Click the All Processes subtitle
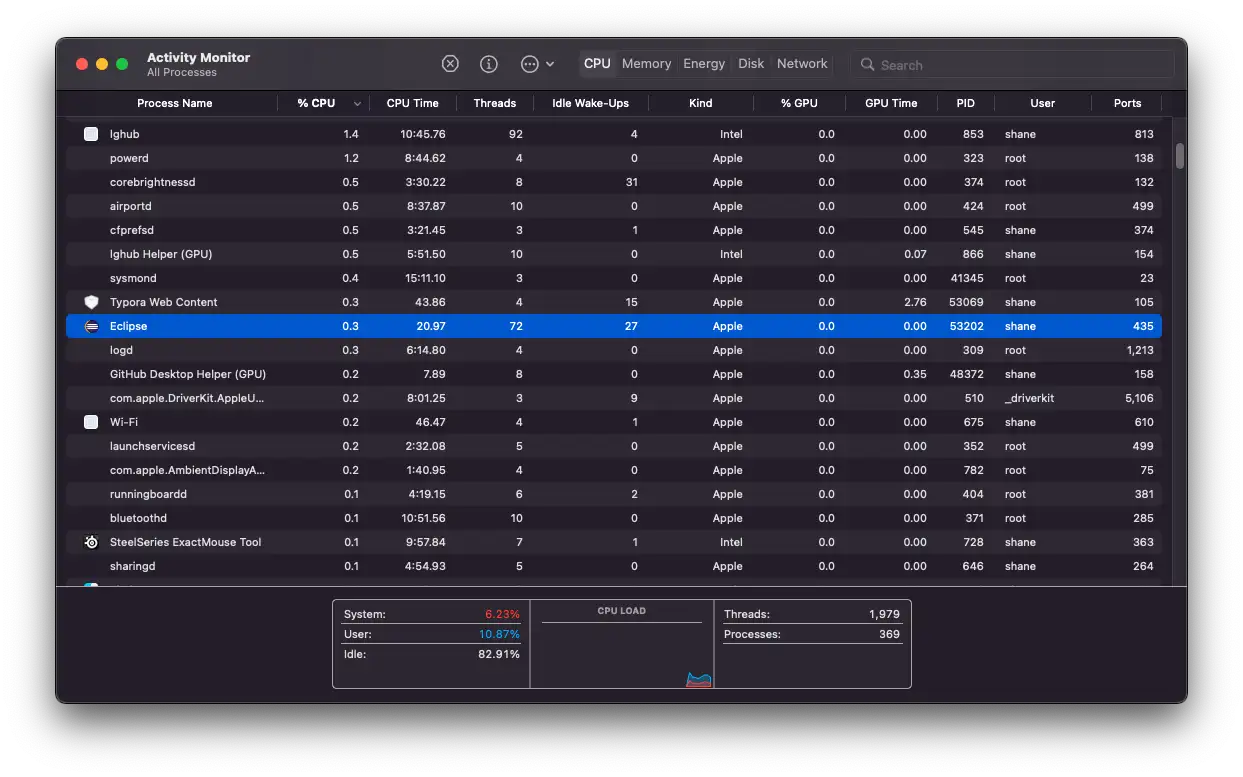Viewport: 1243px width, 777px height. click(181, 72)
